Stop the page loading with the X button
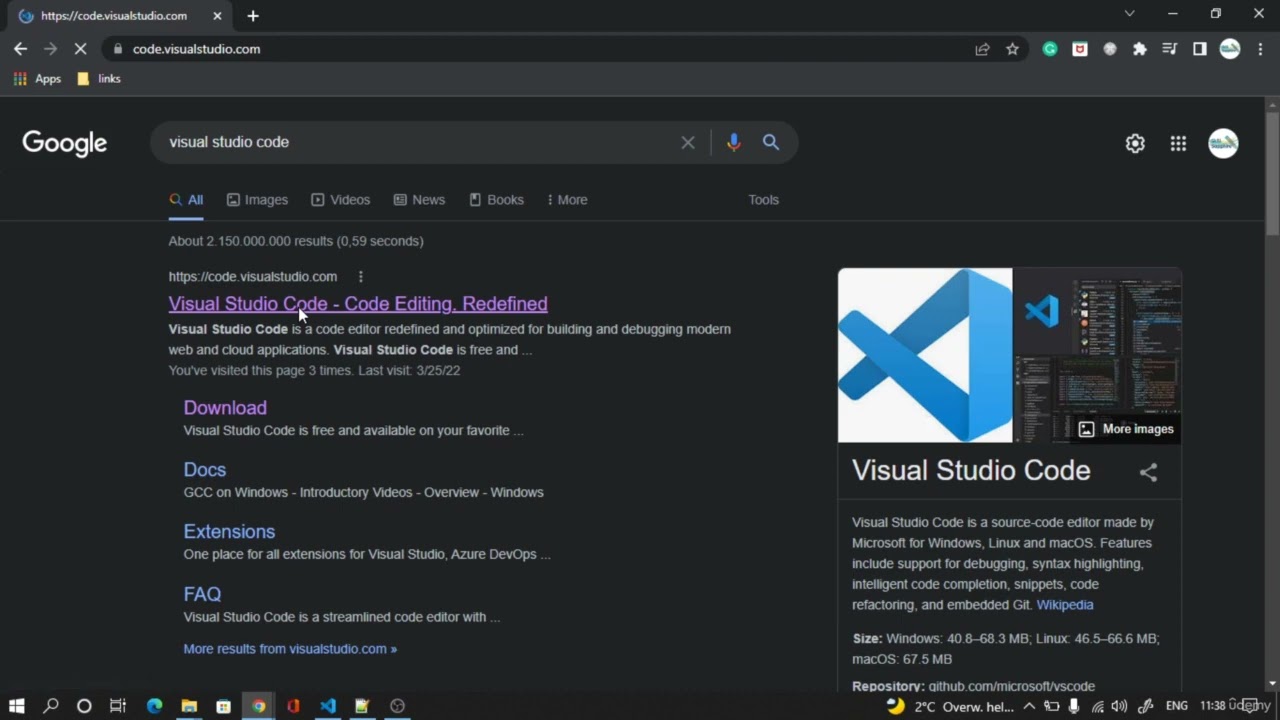1280x720 pixels. point(80,49)
